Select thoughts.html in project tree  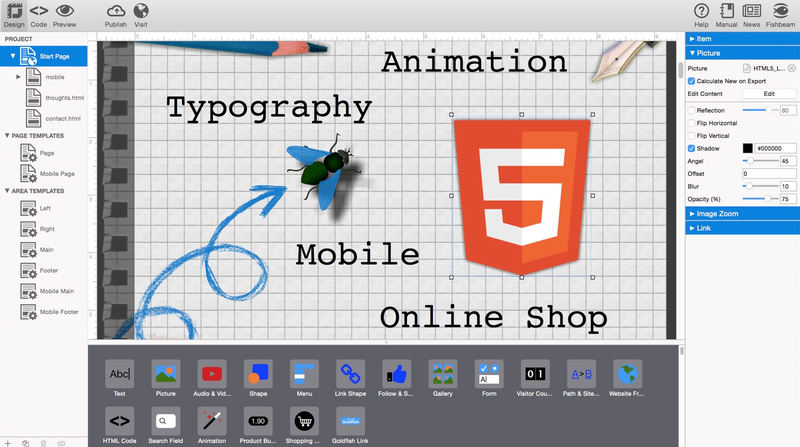pyautogui.click(x=55, y=98)
